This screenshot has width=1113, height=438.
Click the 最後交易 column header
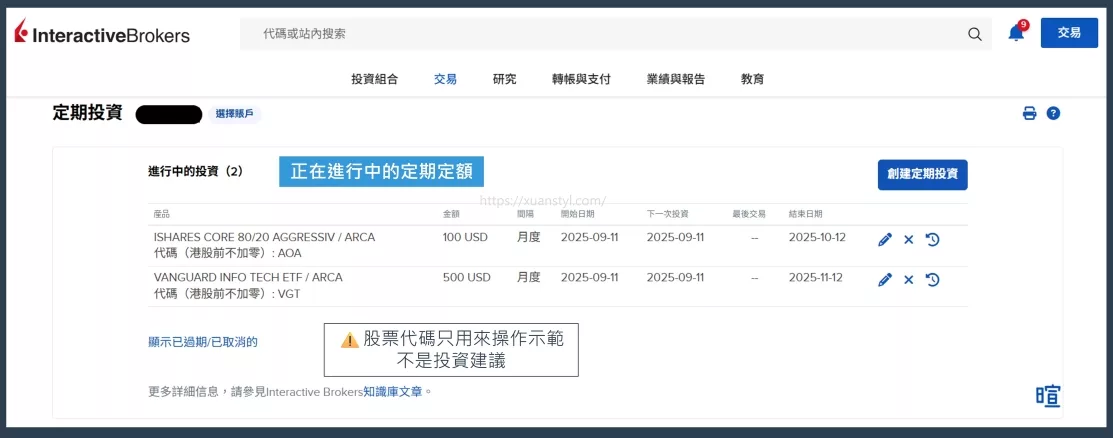pos(749,214)
